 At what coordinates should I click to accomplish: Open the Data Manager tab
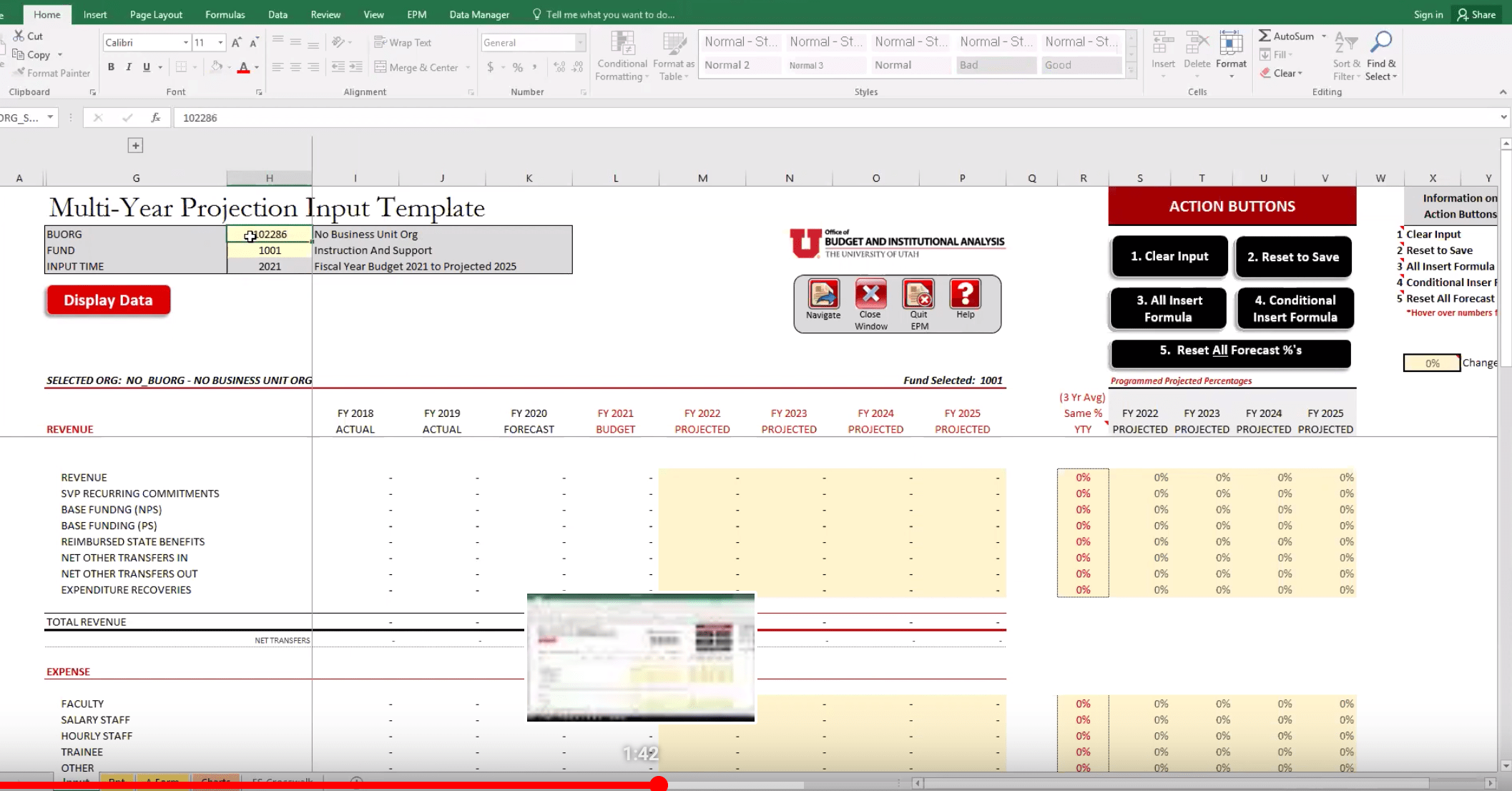479,14
